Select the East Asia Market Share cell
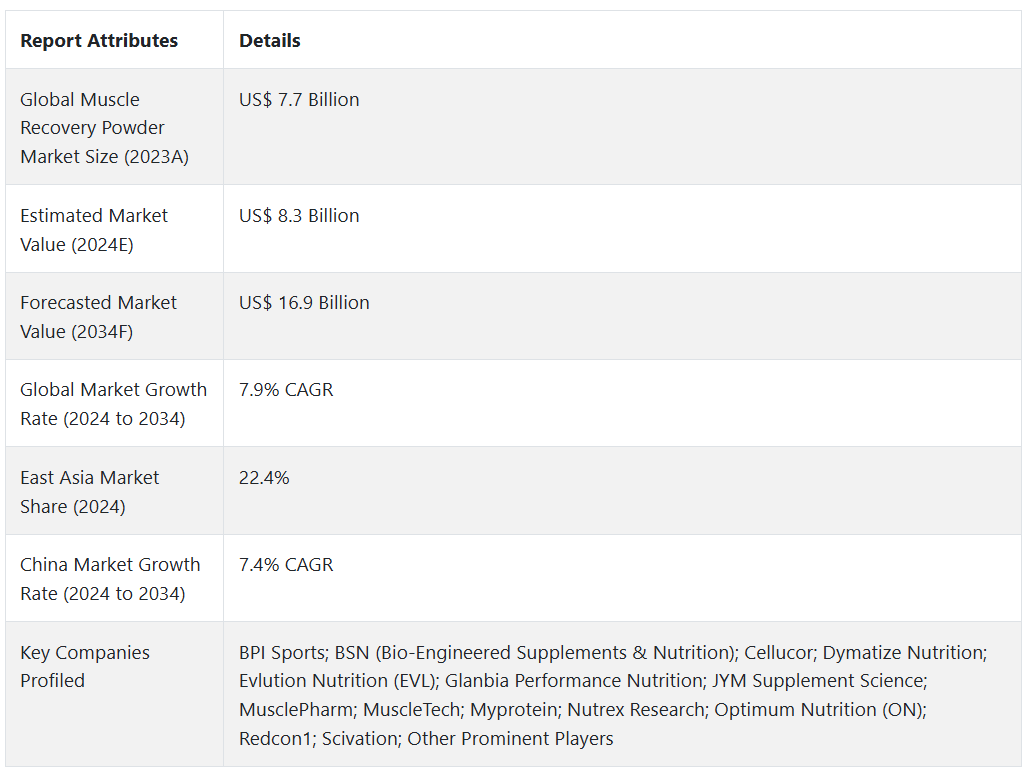The width and height of the screenshot is (1030, 777). [x=90, y=492]
